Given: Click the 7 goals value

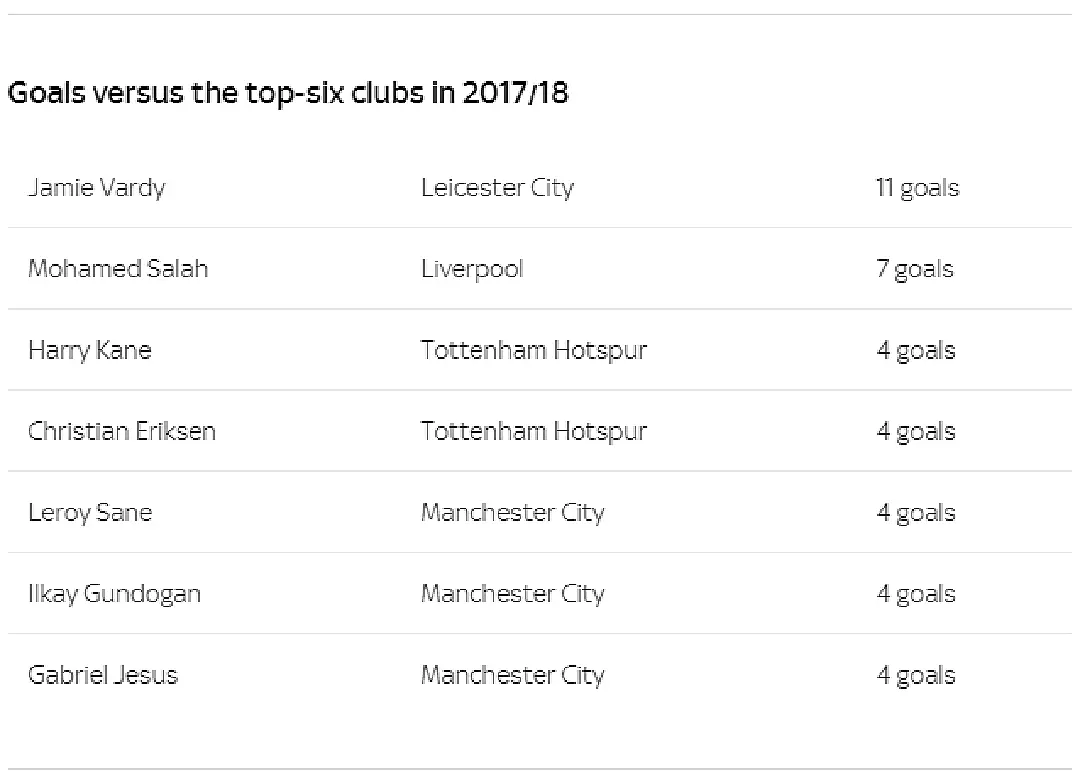Looking at the screenshot, I should tap(914, 269).
